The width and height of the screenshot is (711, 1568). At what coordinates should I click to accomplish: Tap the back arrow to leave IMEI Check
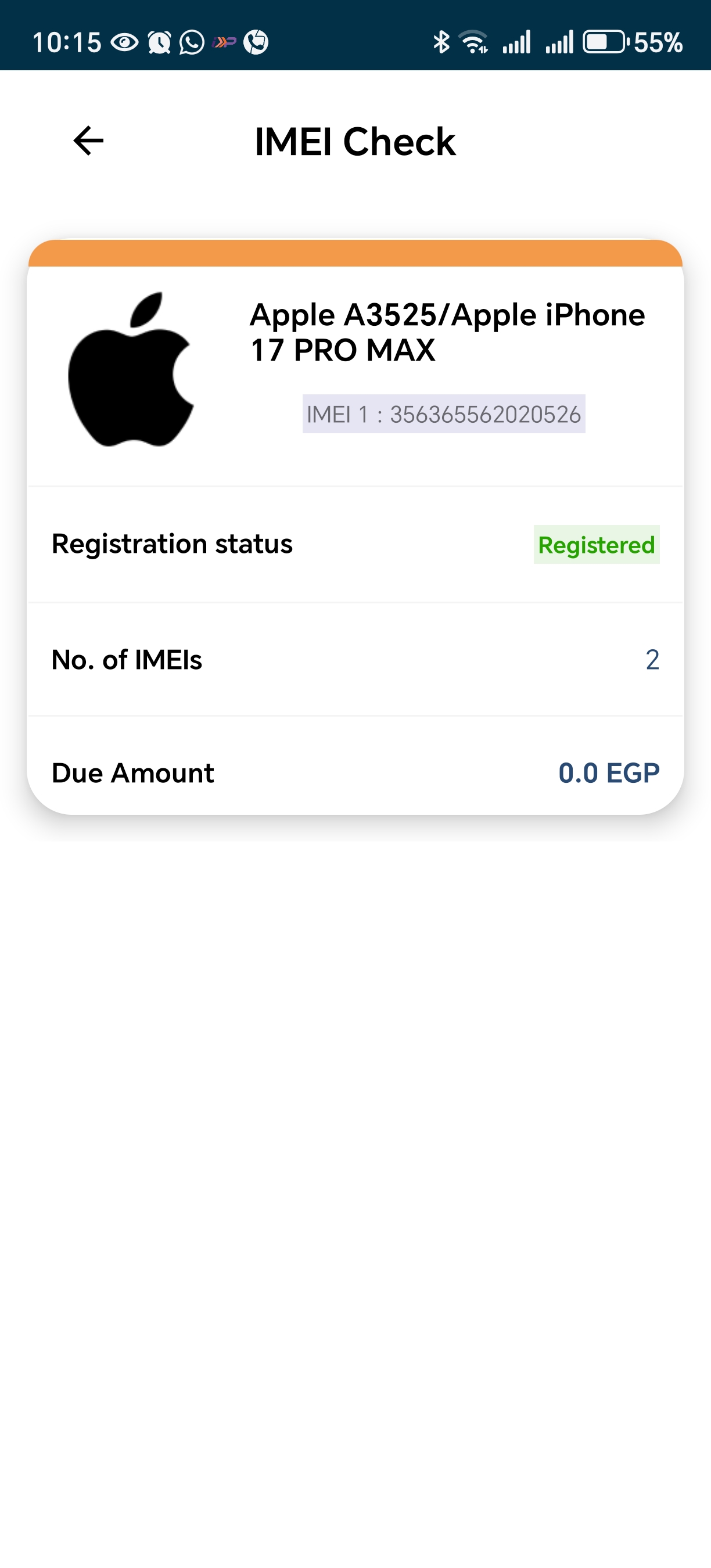[x=88, y=141]
